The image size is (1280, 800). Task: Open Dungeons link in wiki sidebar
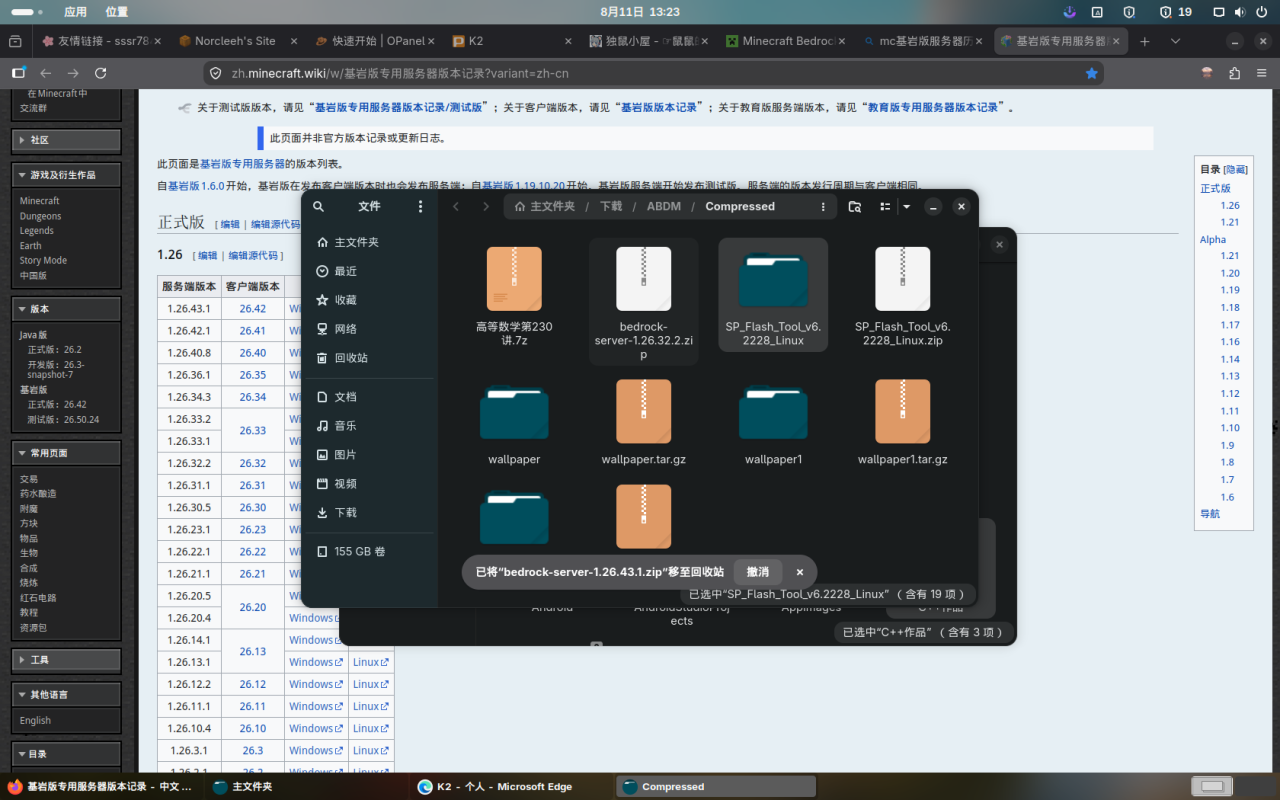pos(40,216)
